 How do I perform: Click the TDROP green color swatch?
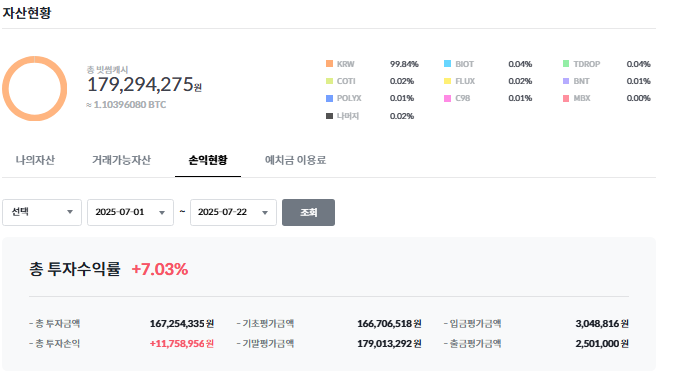coord(566,64)
